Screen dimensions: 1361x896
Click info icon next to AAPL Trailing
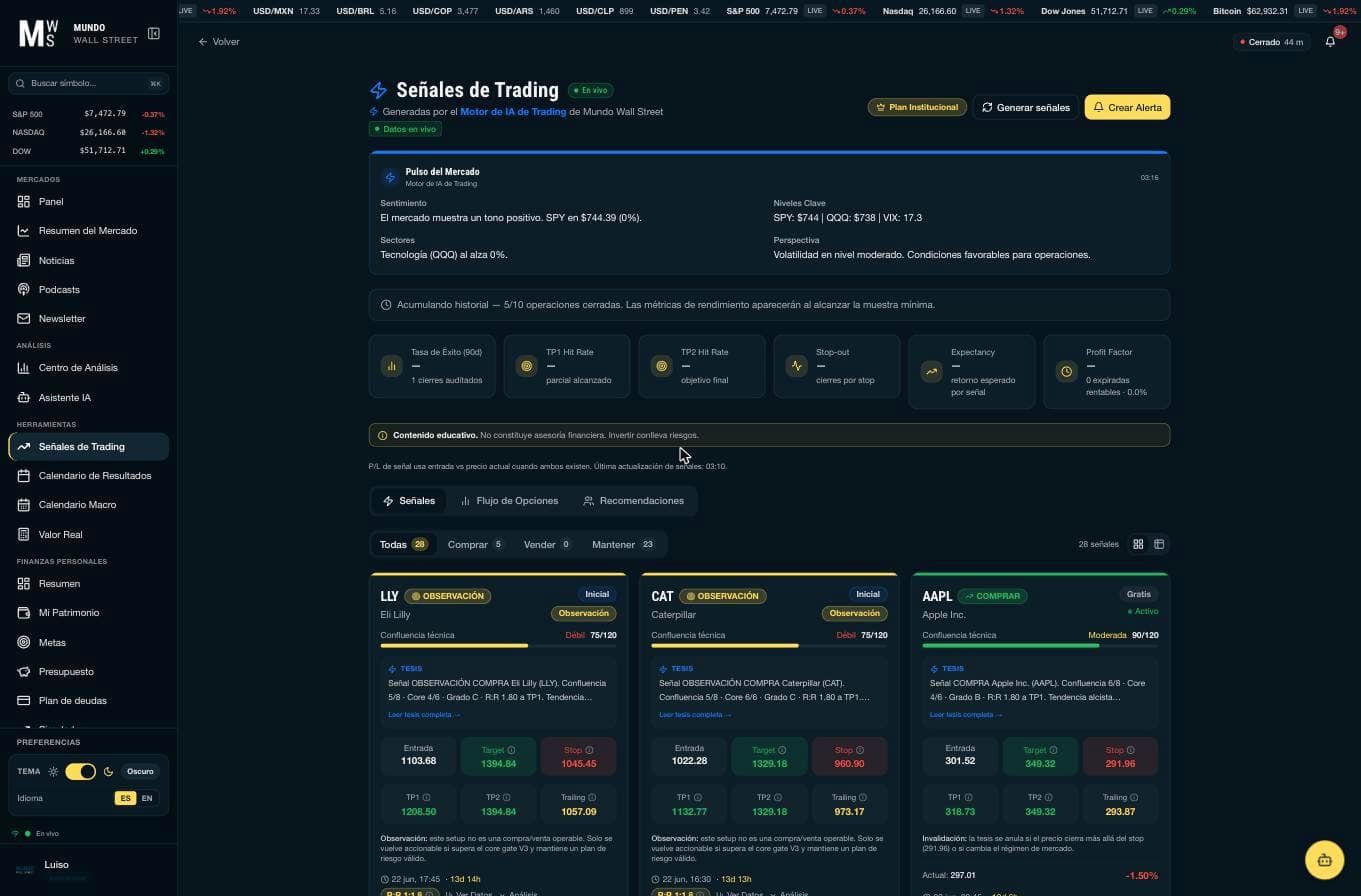coord(1134,798)
